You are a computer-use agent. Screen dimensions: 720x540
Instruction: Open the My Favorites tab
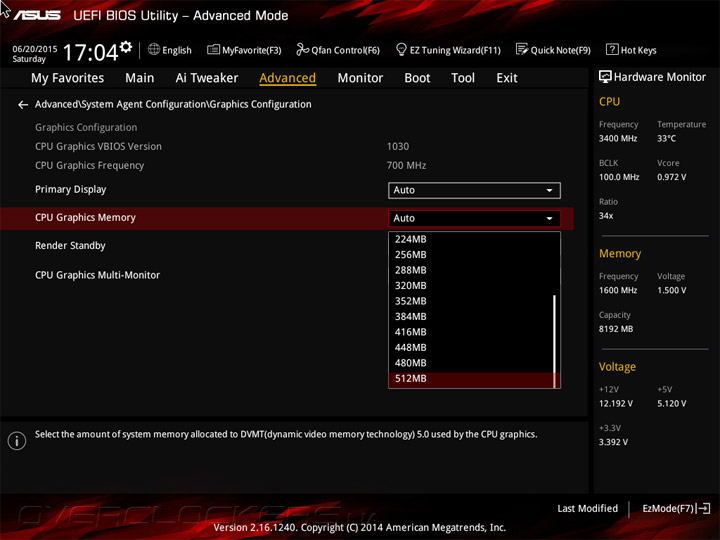68,78
